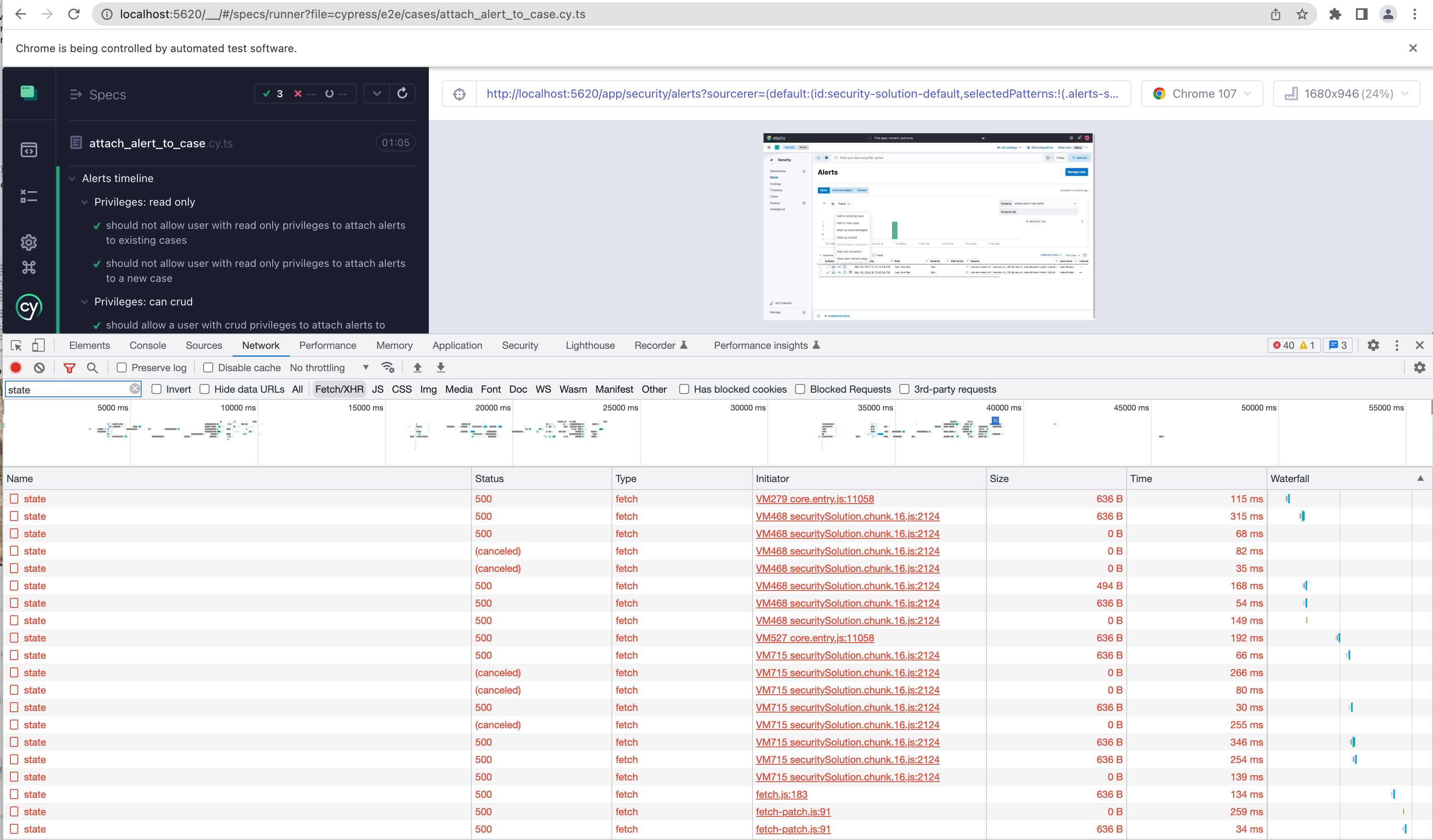The width and height of the screenshot is (1433, 840).
Task: Clear the network log
Action: point(38,368)
